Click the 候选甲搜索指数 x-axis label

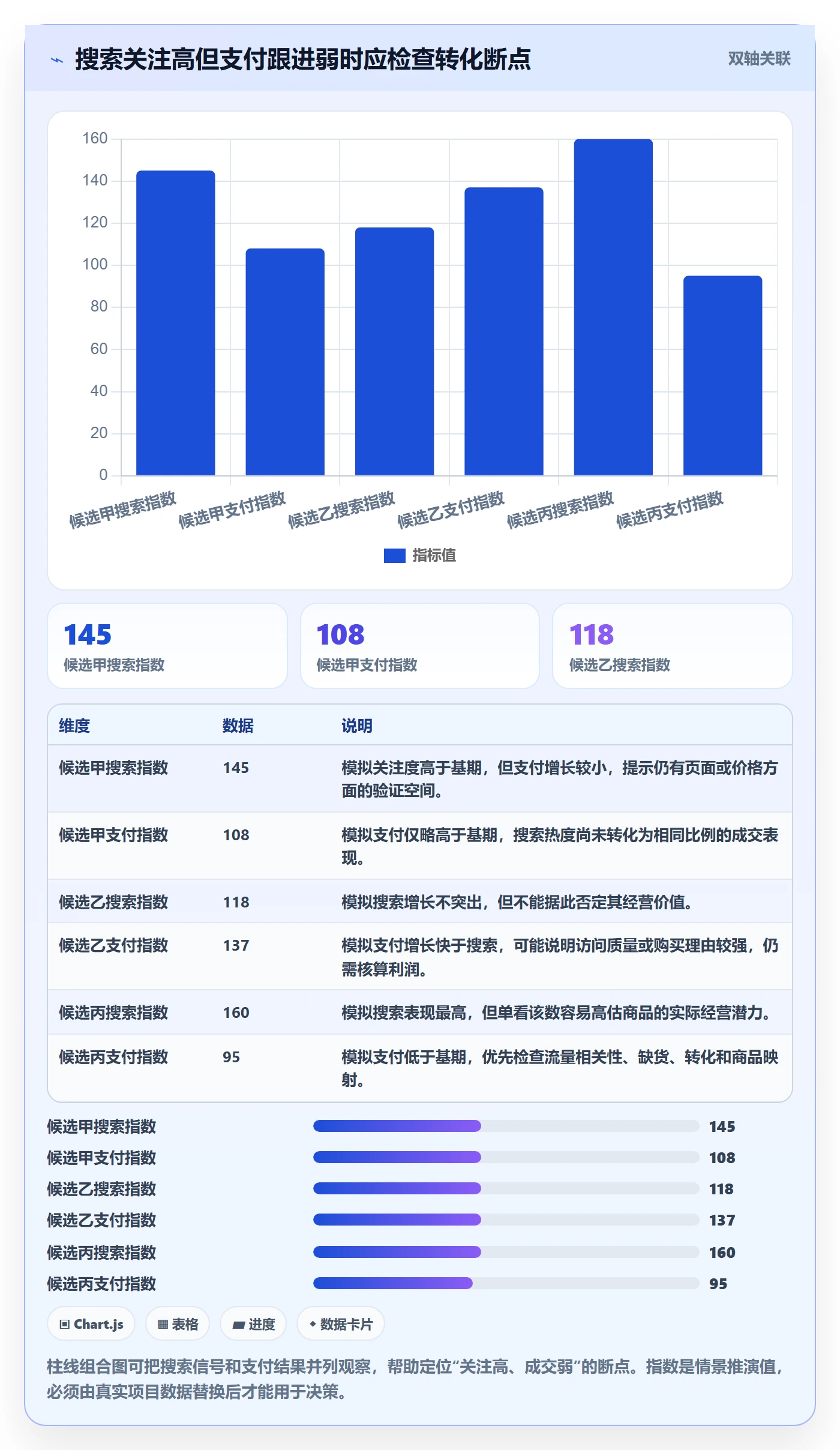click(x=122, y=510)
